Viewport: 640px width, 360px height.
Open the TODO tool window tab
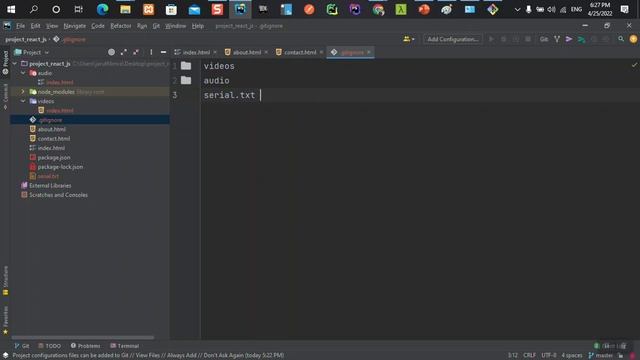49,346
